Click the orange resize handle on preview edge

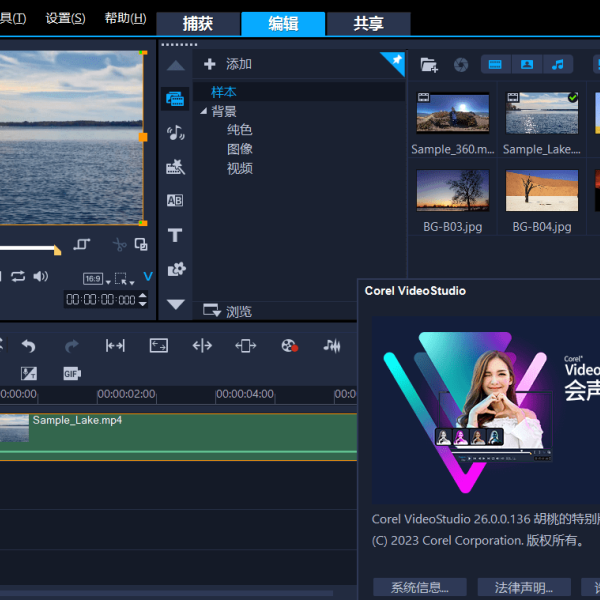pos(143,137)
